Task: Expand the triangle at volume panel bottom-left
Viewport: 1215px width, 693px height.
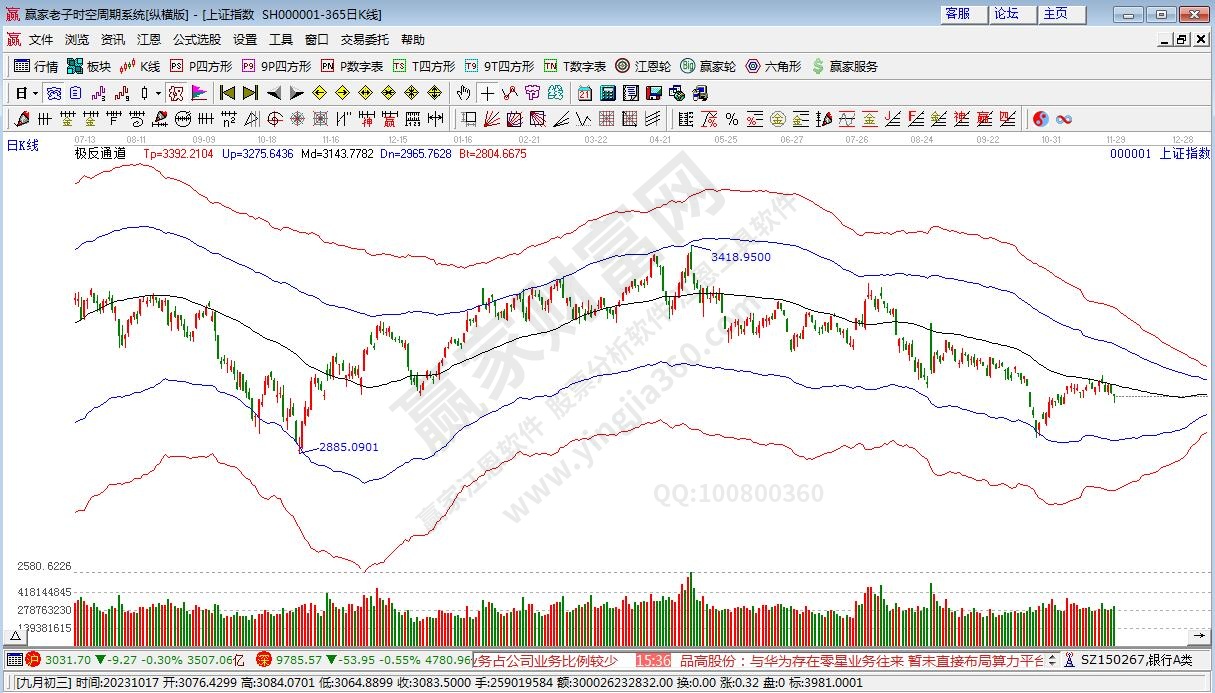Action: point(16,636)
